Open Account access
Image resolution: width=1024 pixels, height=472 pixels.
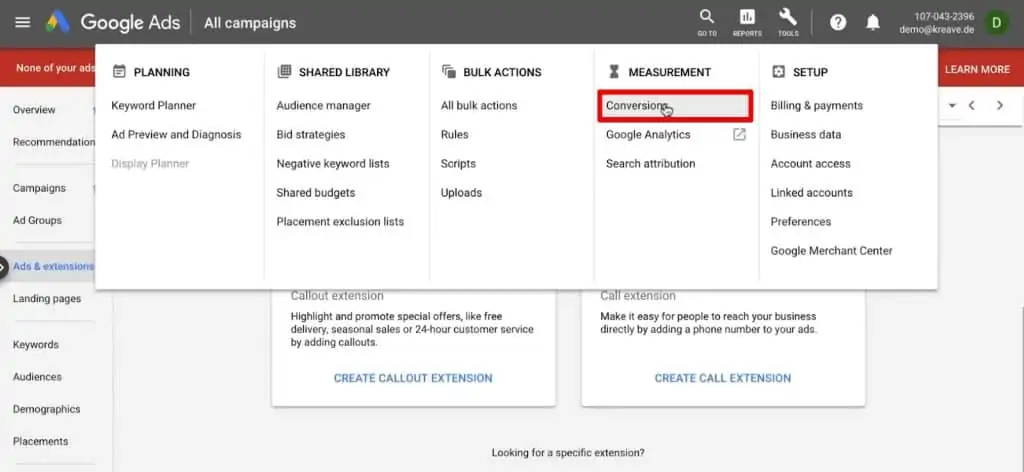(x=810, y=164)
